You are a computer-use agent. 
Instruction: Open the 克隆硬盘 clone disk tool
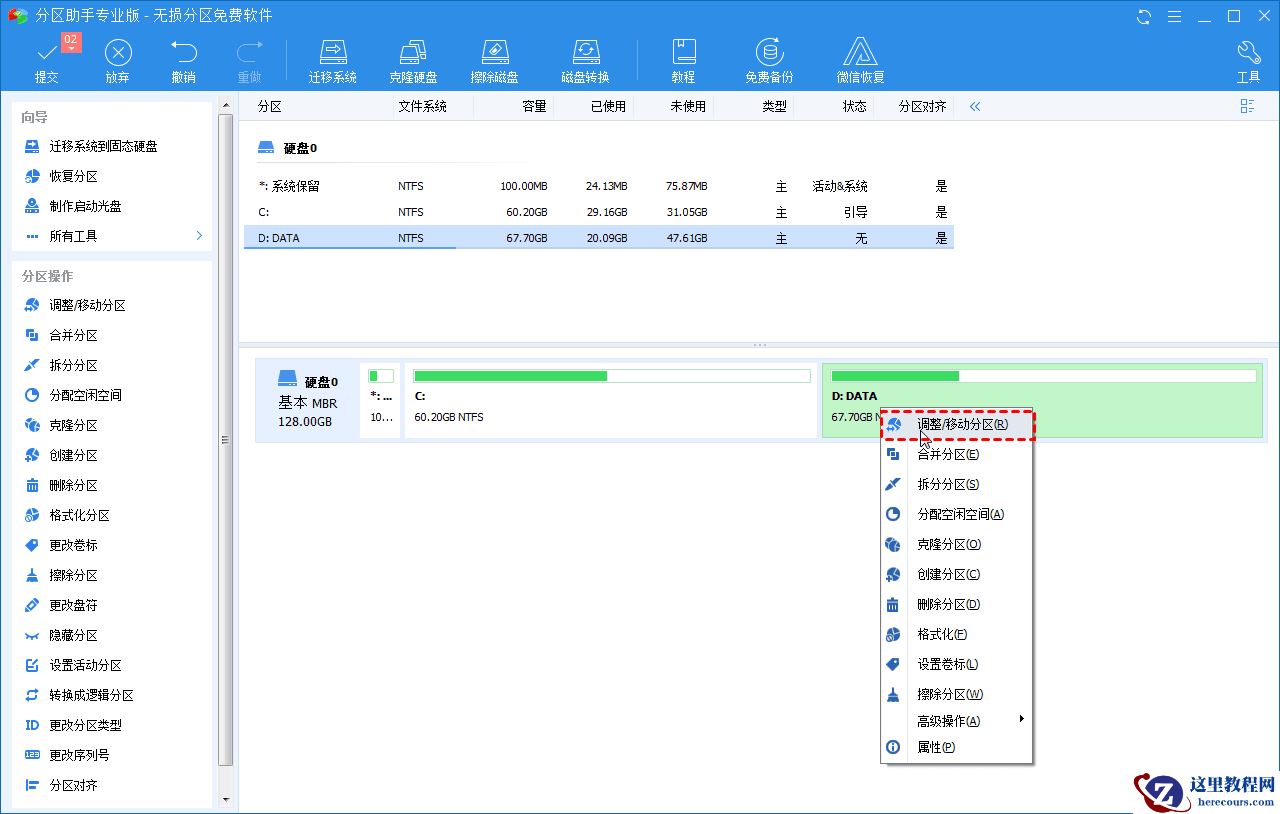(x=413, y=58)
